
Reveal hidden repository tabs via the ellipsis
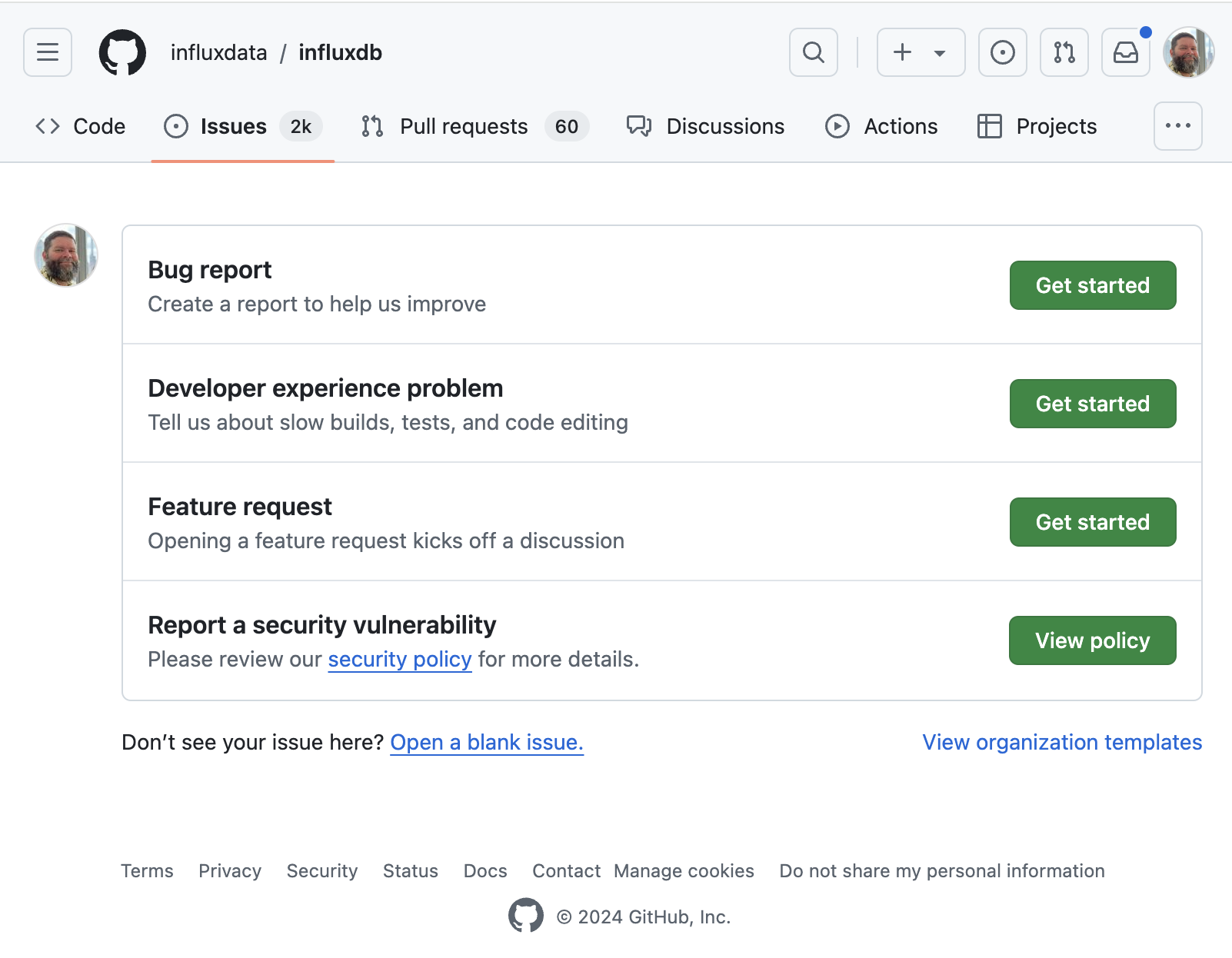1177,126
